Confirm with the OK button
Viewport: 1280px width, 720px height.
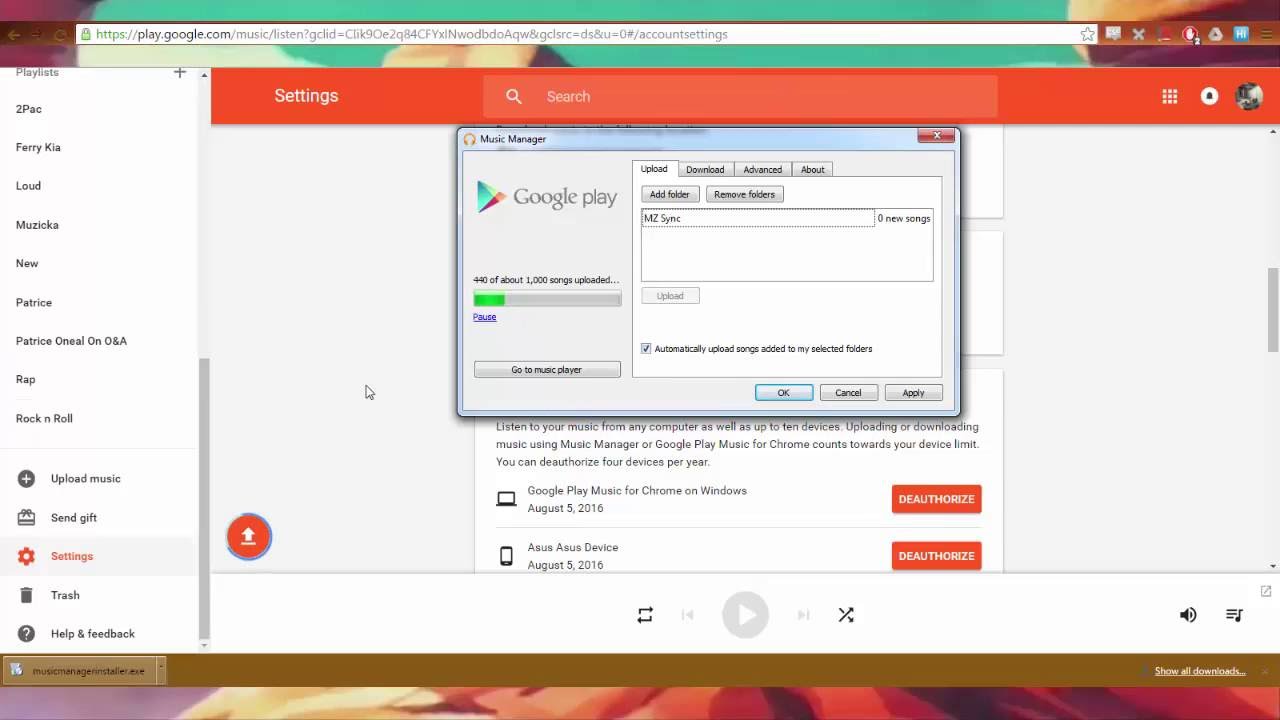pos(784,393)
